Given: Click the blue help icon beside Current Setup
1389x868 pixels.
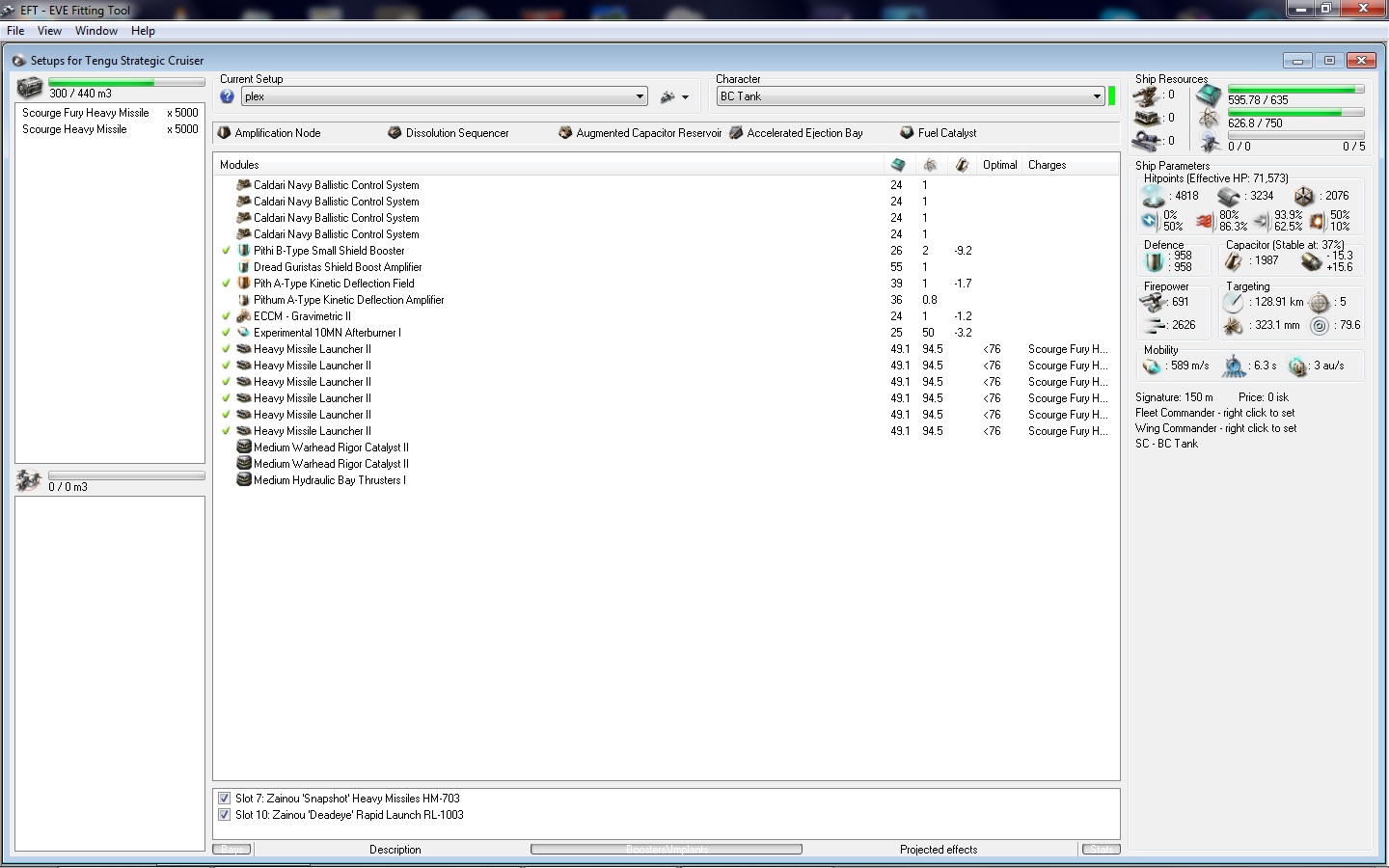Looking at the screenshot, I should 228,96.
